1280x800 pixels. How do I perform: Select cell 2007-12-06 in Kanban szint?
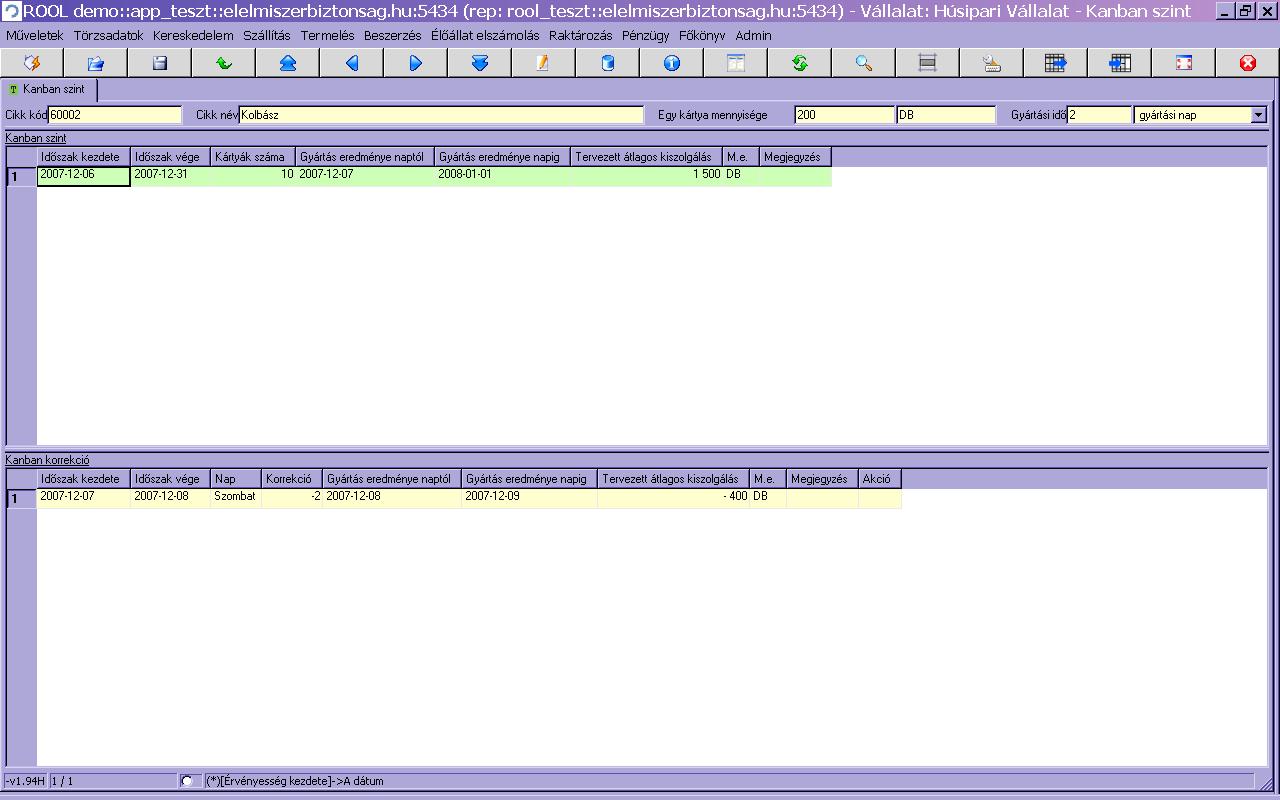point(84,176)
